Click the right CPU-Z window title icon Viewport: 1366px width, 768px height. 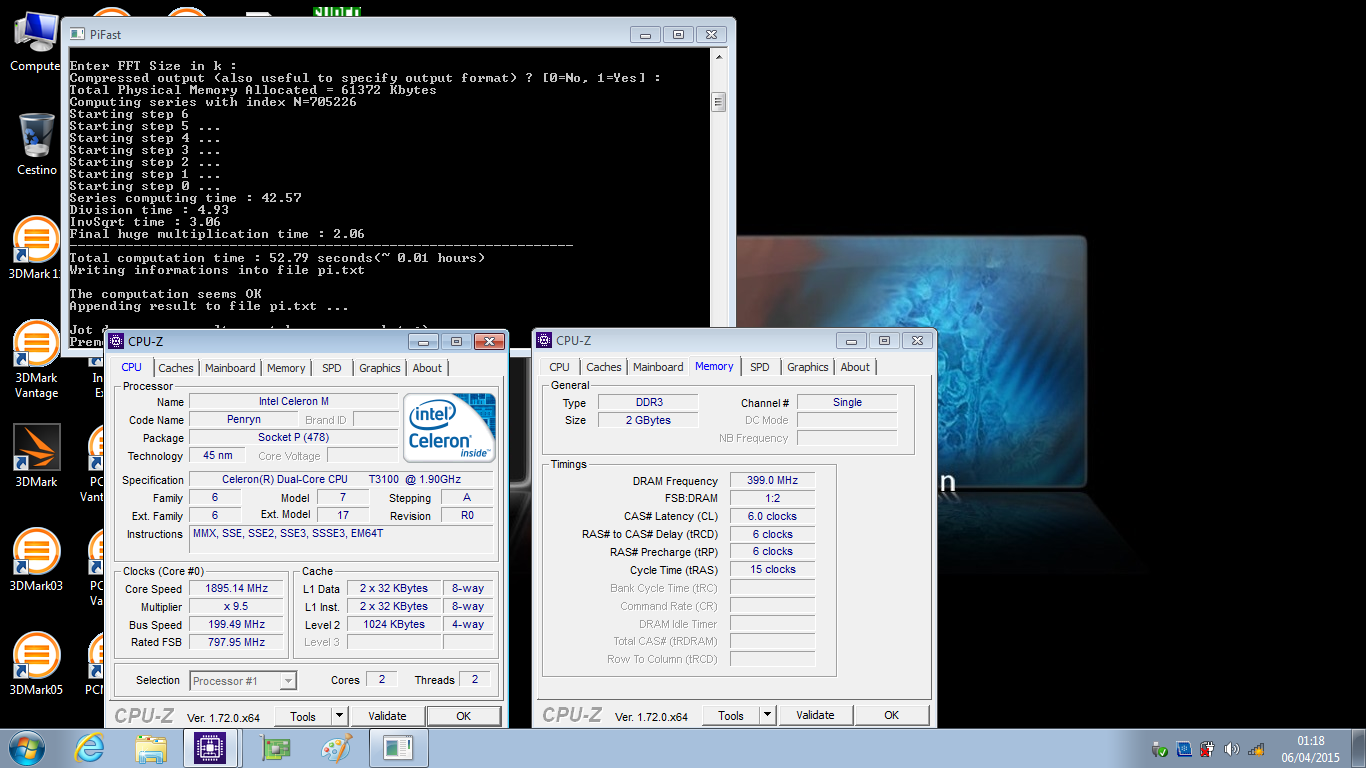coord(544,341)
